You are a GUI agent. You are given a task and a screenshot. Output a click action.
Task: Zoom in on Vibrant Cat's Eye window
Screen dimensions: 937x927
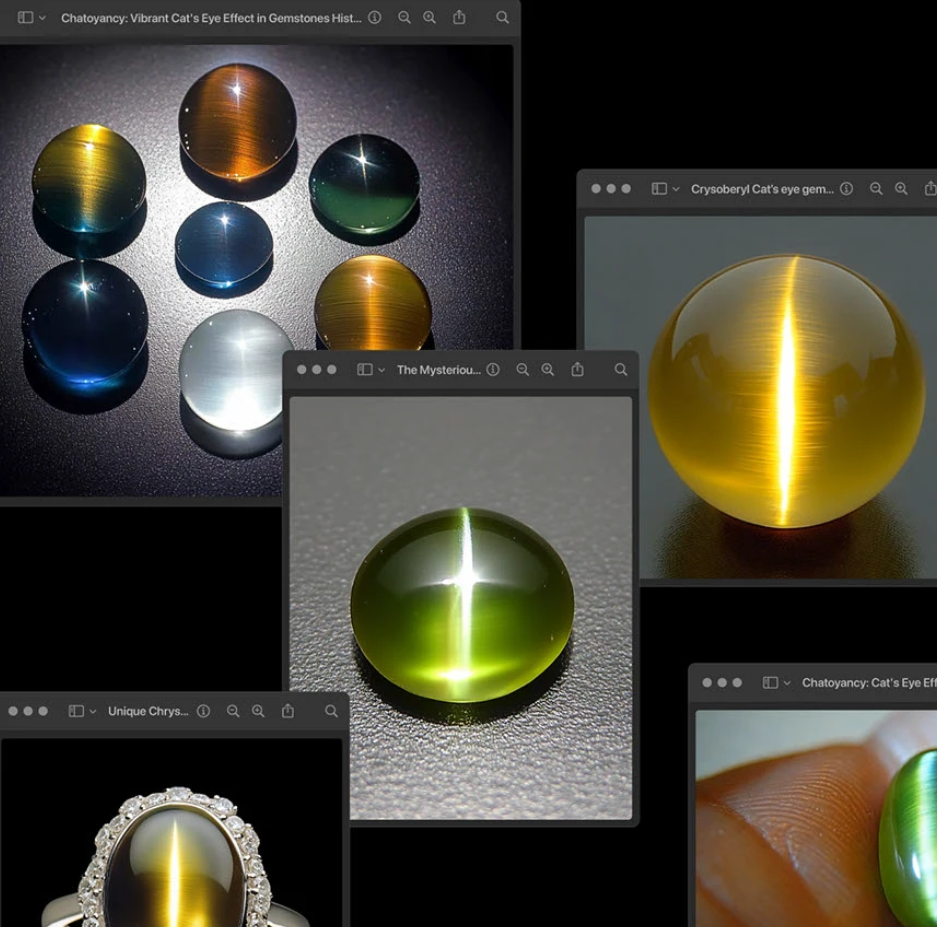[430, 17]
